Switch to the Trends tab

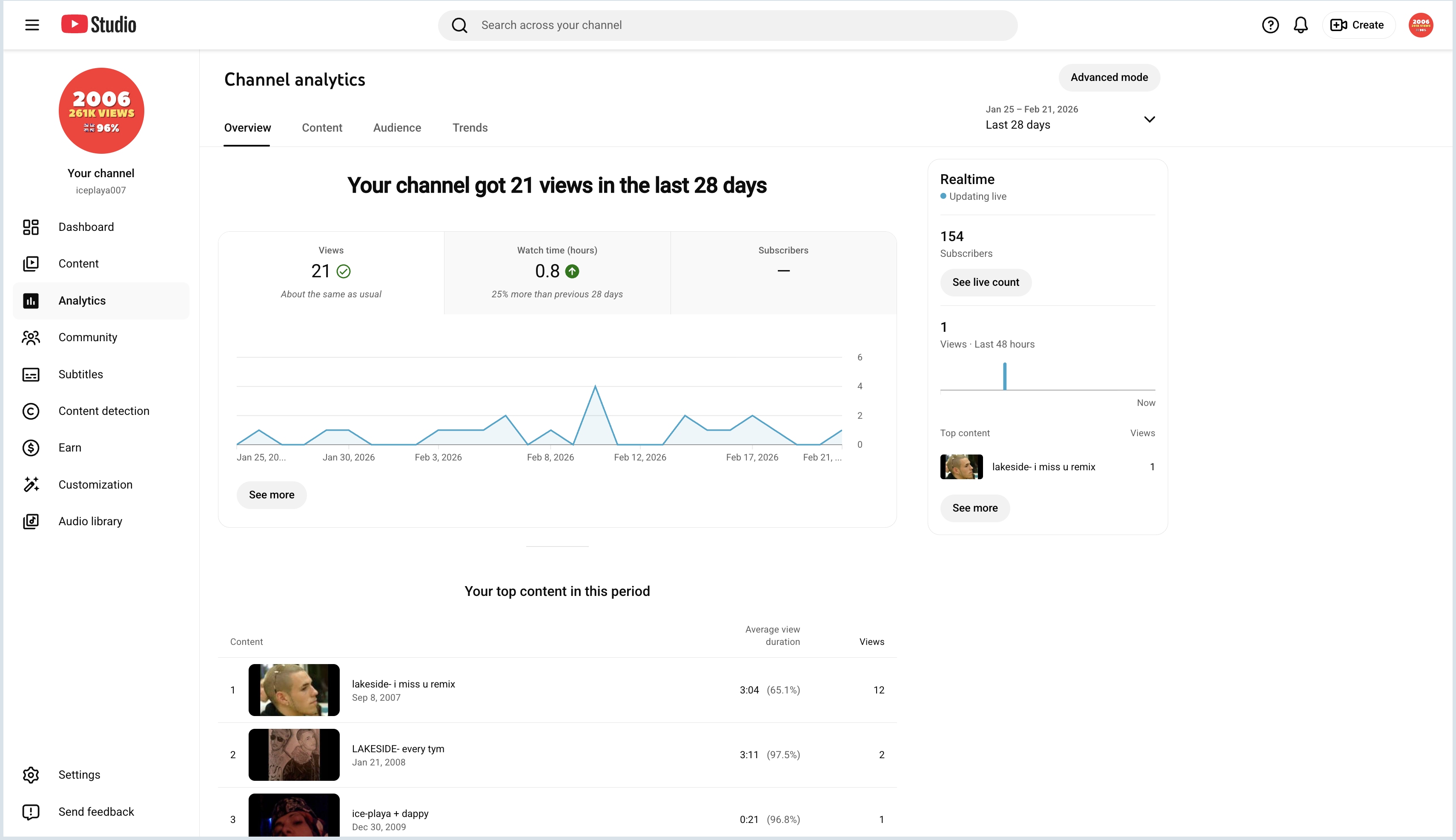[470, 128]
